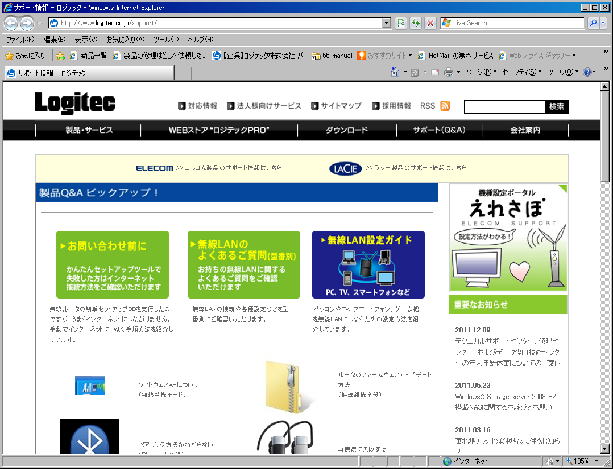Image resolution: width=613 pixels, height=469 pixels.
Task: Open the address bar dropdown arrow
Action: coord(386,23)
